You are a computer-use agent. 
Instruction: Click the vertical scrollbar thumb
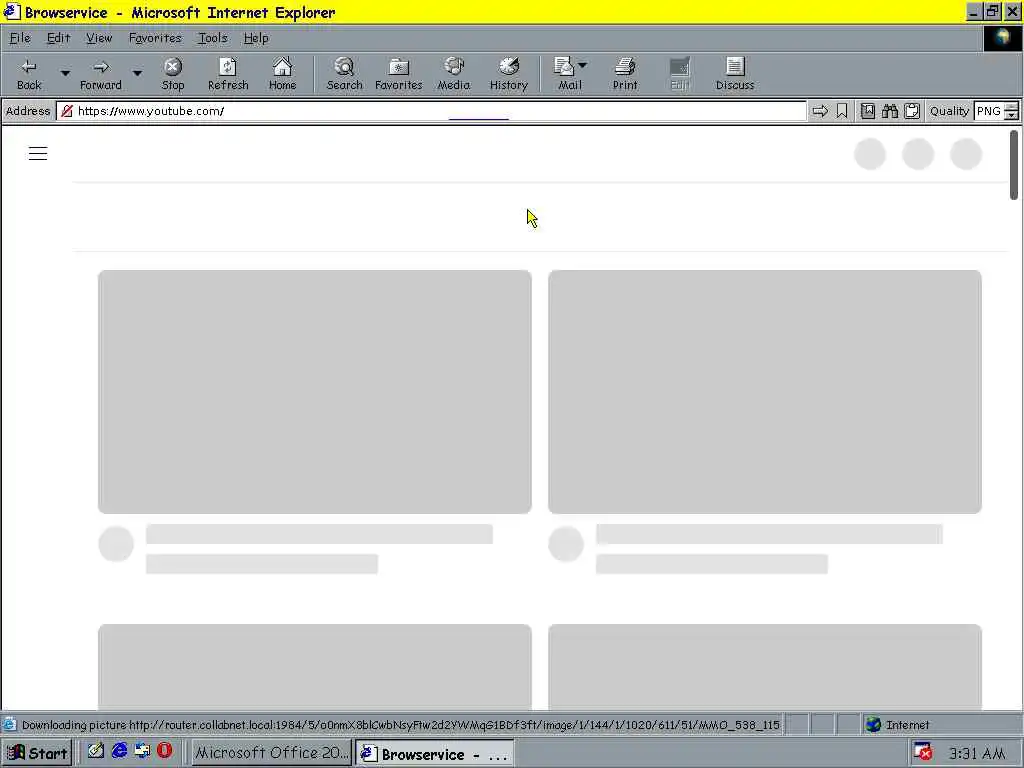tap(1014, 165)
